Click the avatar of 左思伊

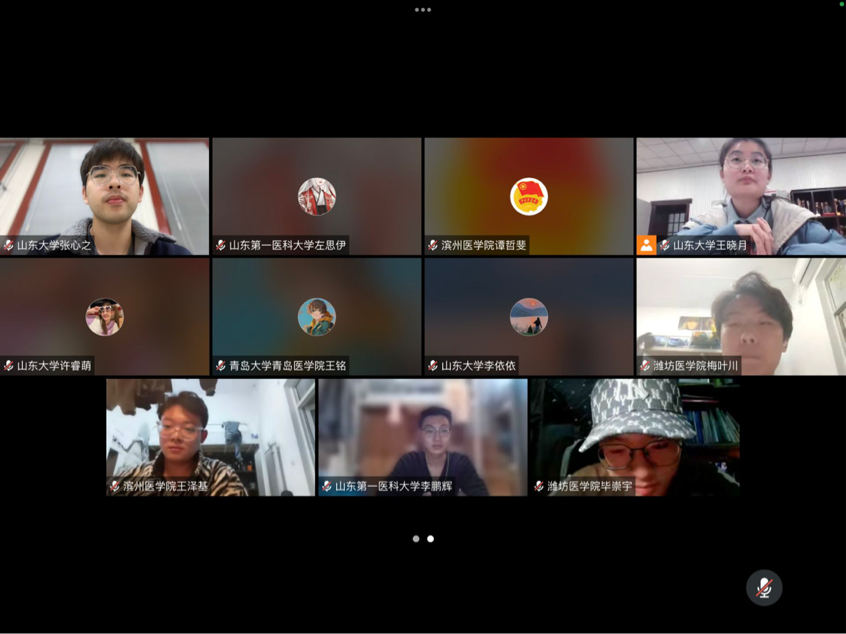(317, 196)
